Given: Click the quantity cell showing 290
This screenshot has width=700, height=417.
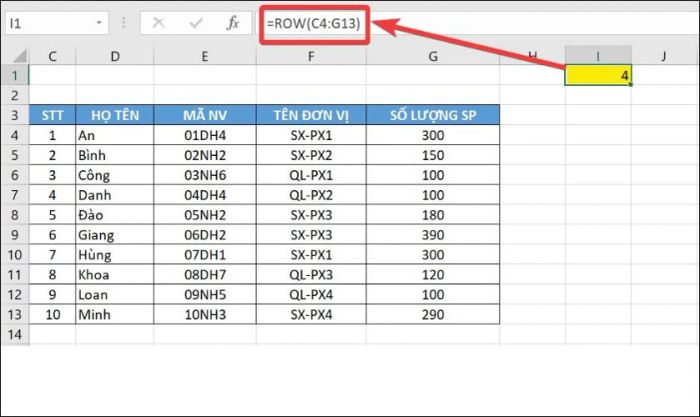Looking at the screenshot, I should click(x=433, y=314).
